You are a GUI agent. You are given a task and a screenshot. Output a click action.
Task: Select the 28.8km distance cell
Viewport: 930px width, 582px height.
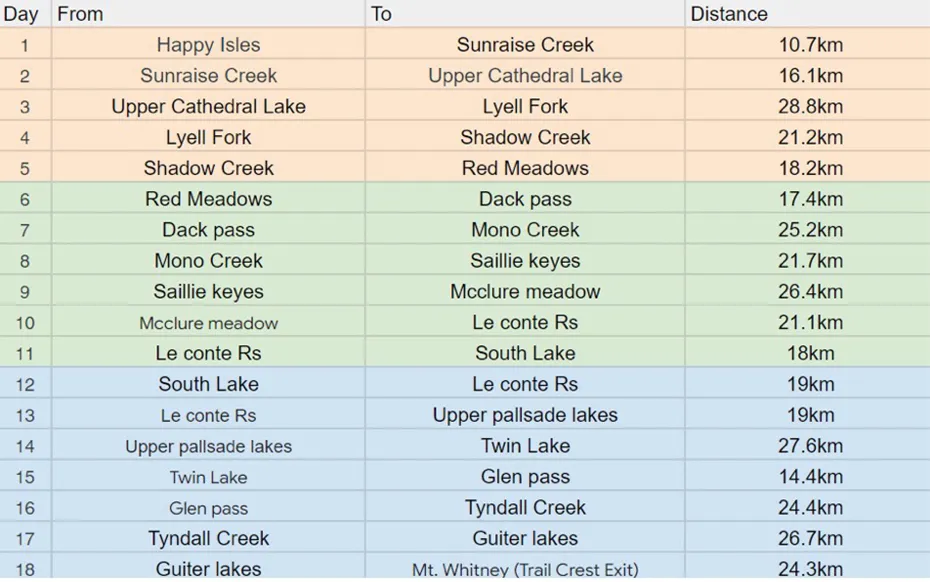tap(810, 107)
